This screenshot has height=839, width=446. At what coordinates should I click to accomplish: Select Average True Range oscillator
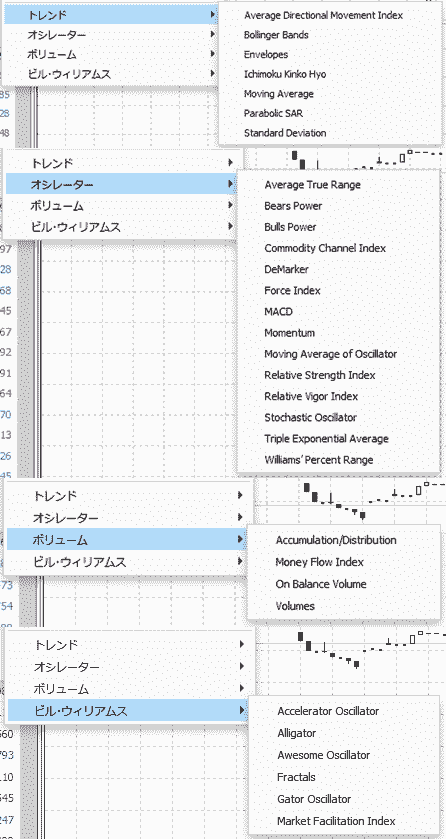pyautogui.click(x=312, y=185)
